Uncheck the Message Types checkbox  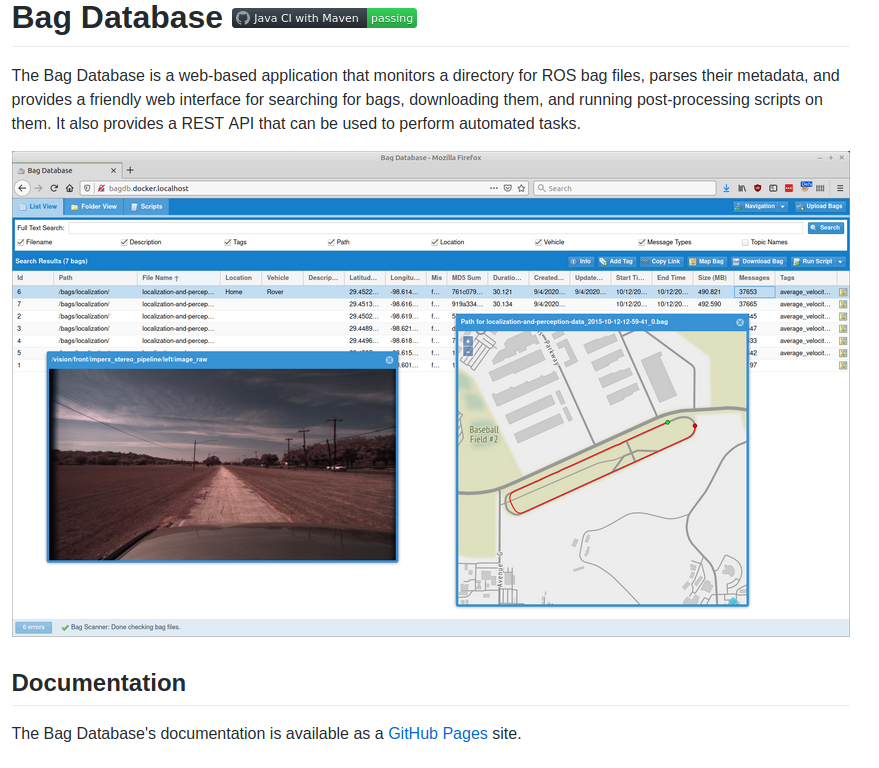642,242
